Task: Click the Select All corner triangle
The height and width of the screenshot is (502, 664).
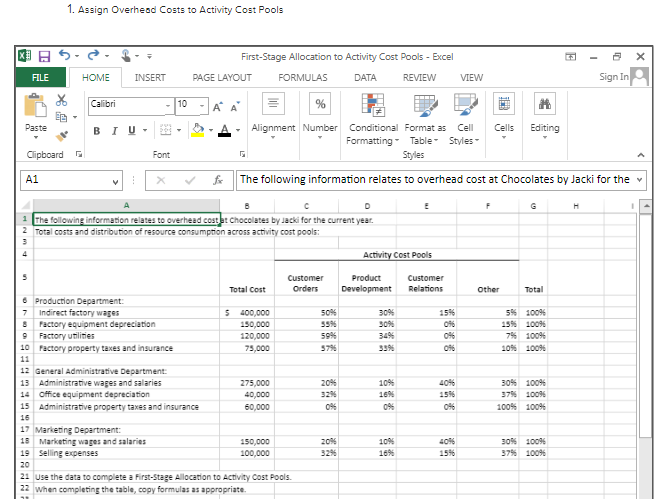Action: (25, 206)
